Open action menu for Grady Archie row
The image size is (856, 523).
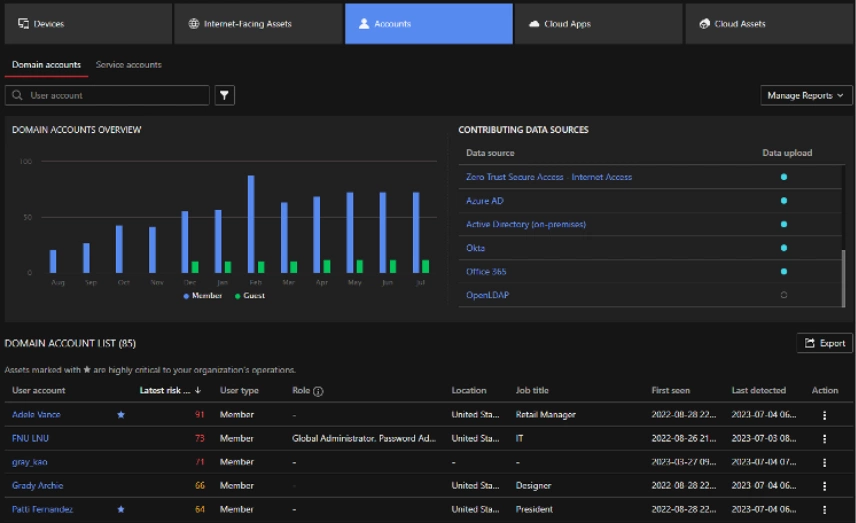(824, 486)
